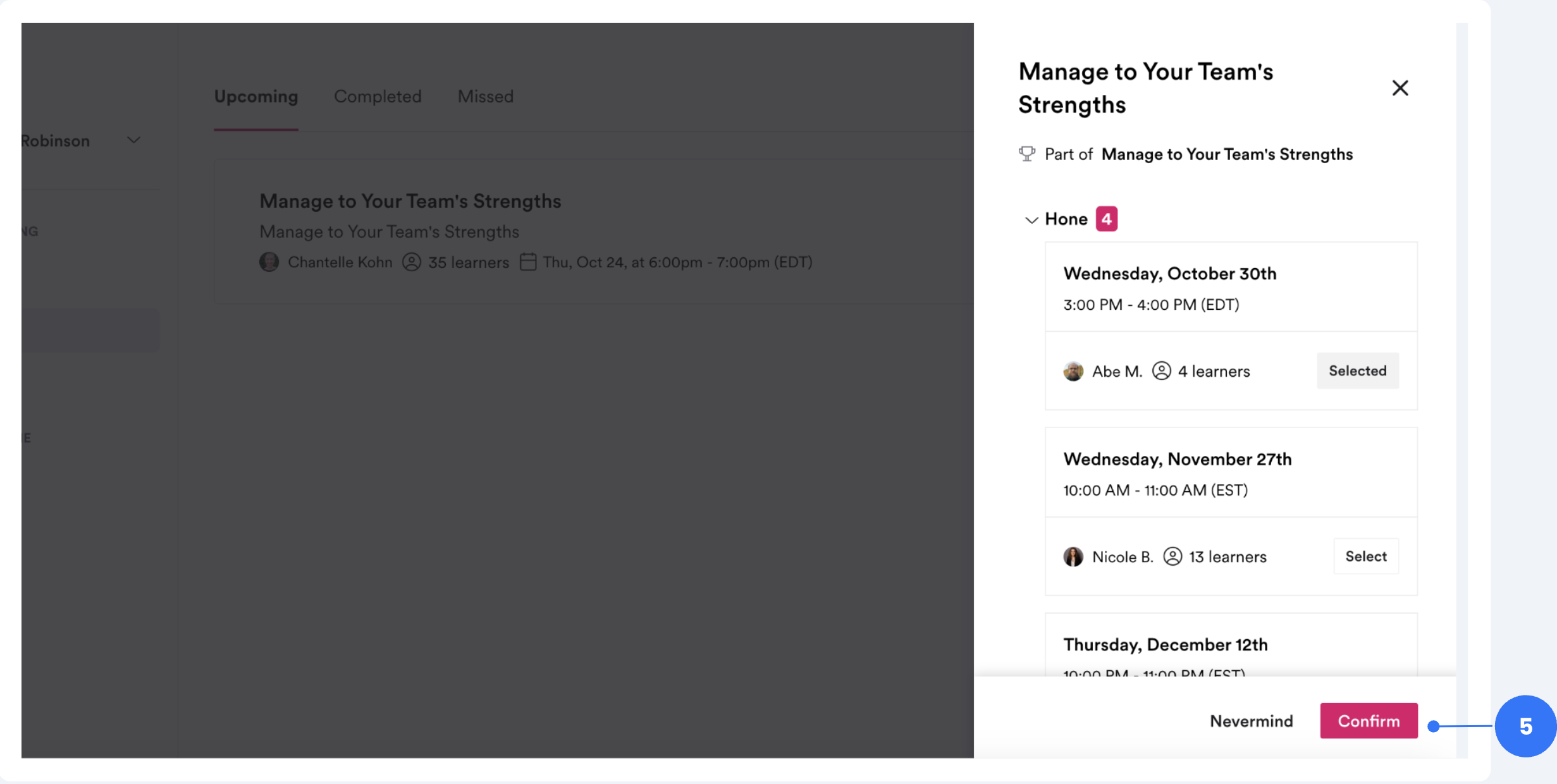Switch to the Missed tab
Viewport: 1557px width, 784px height.
485,97
